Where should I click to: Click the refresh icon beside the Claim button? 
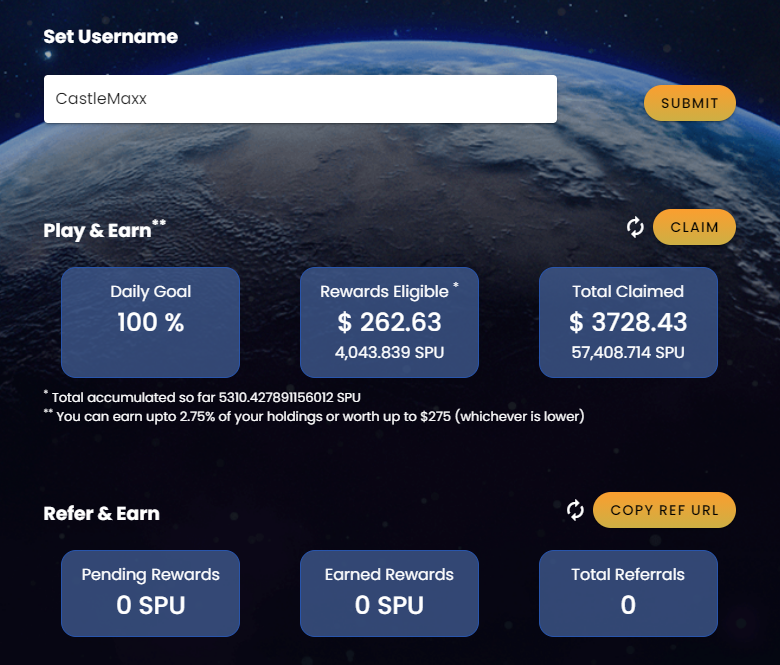(635, 227)
